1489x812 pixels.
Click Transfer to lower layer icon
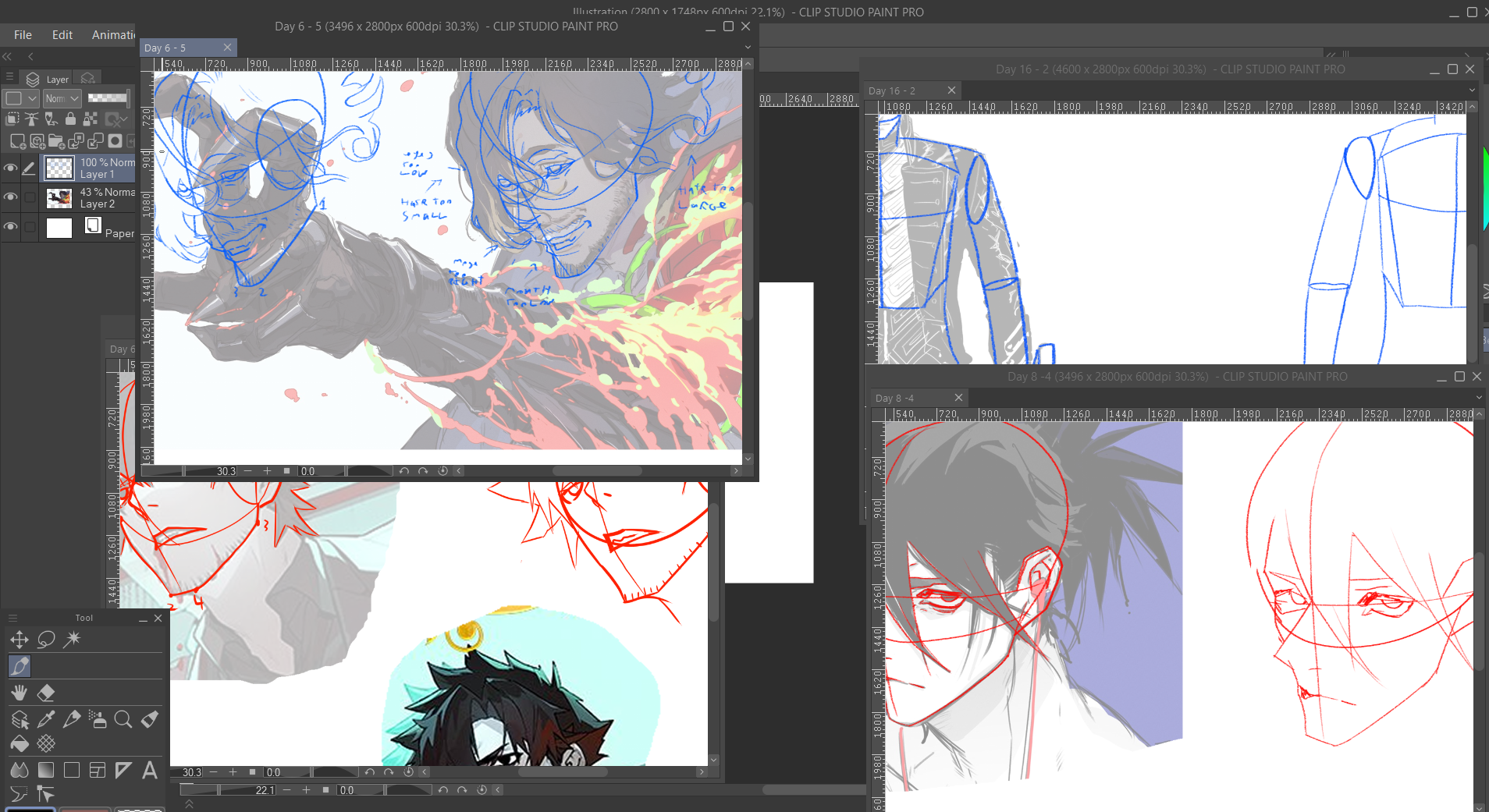(x=76, y=141)
